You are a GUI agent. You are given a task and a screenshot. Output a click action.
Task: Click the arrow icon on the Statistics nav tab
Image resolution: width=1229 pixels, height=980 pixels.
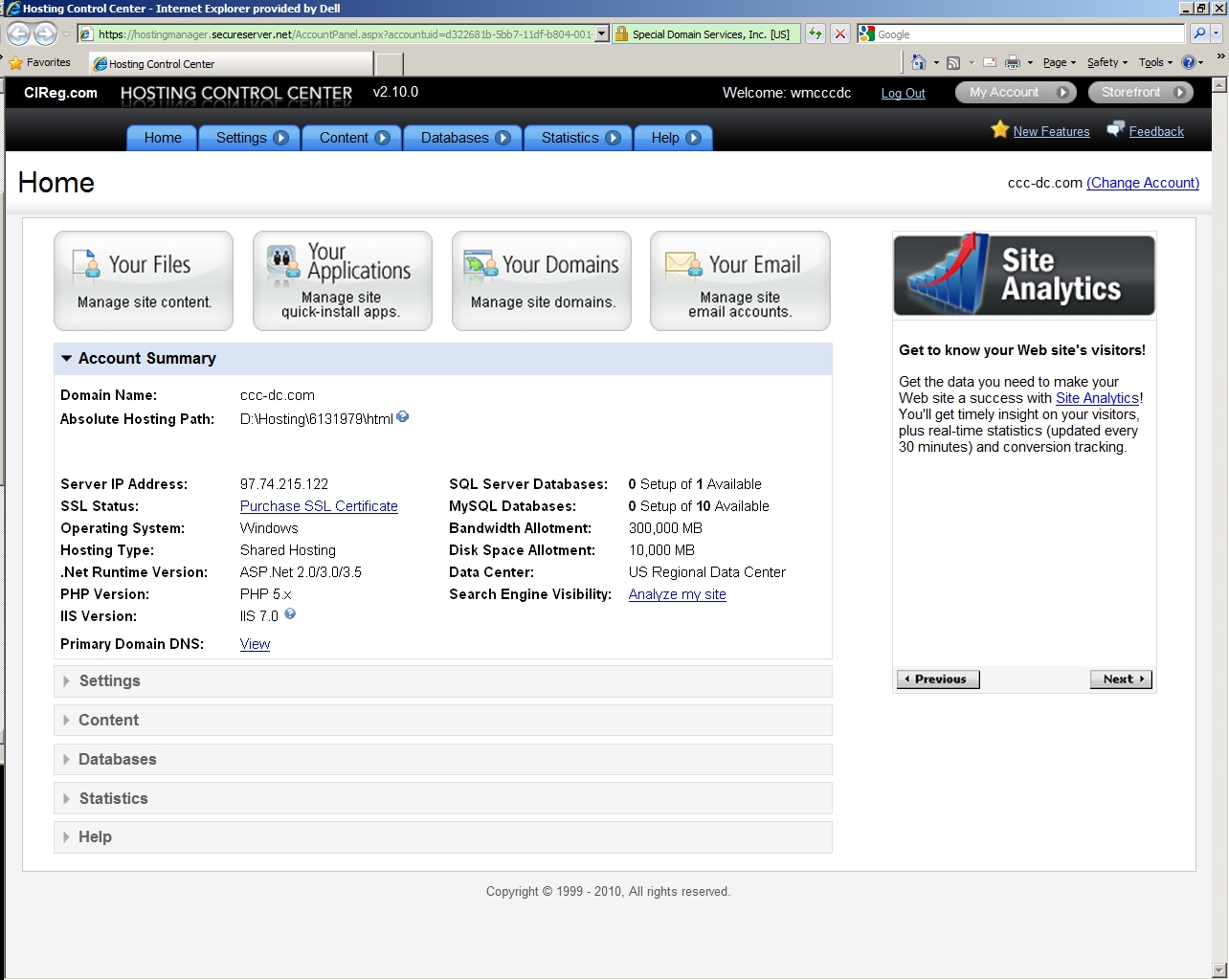pyautogui.click(x=613, y=138)
